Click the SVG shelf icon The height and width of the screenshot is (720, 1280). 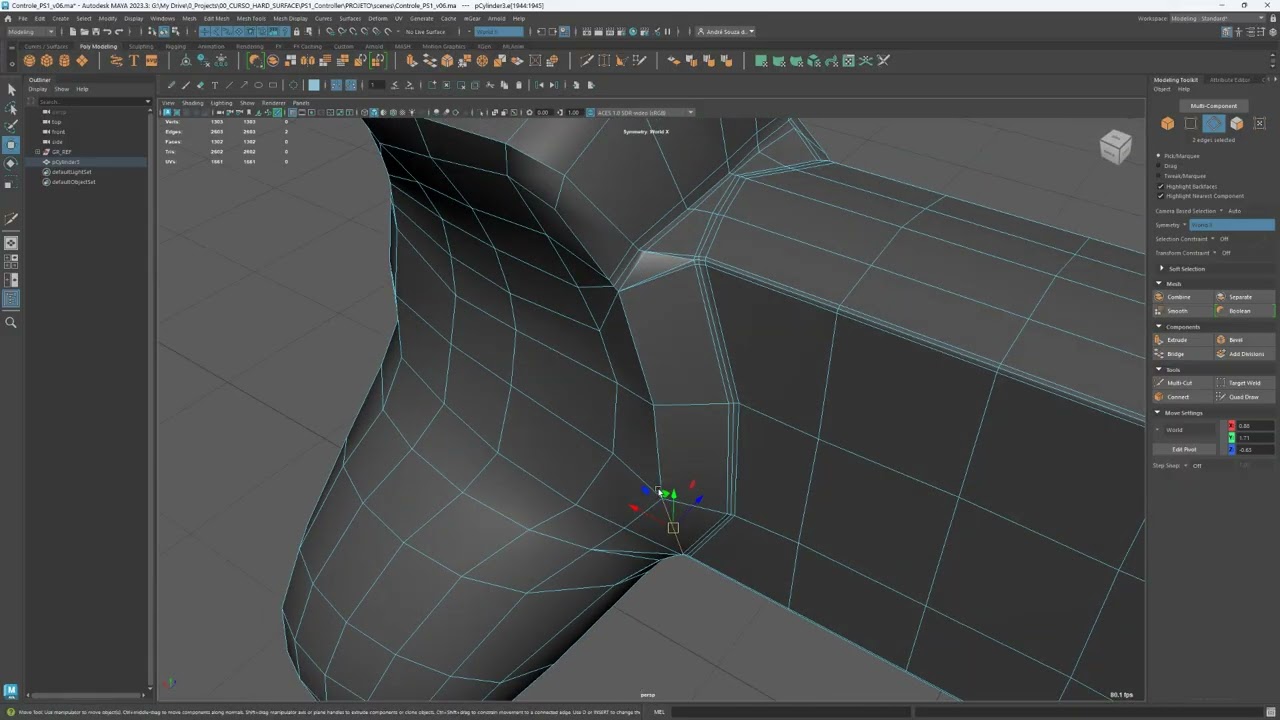(151, 61)
